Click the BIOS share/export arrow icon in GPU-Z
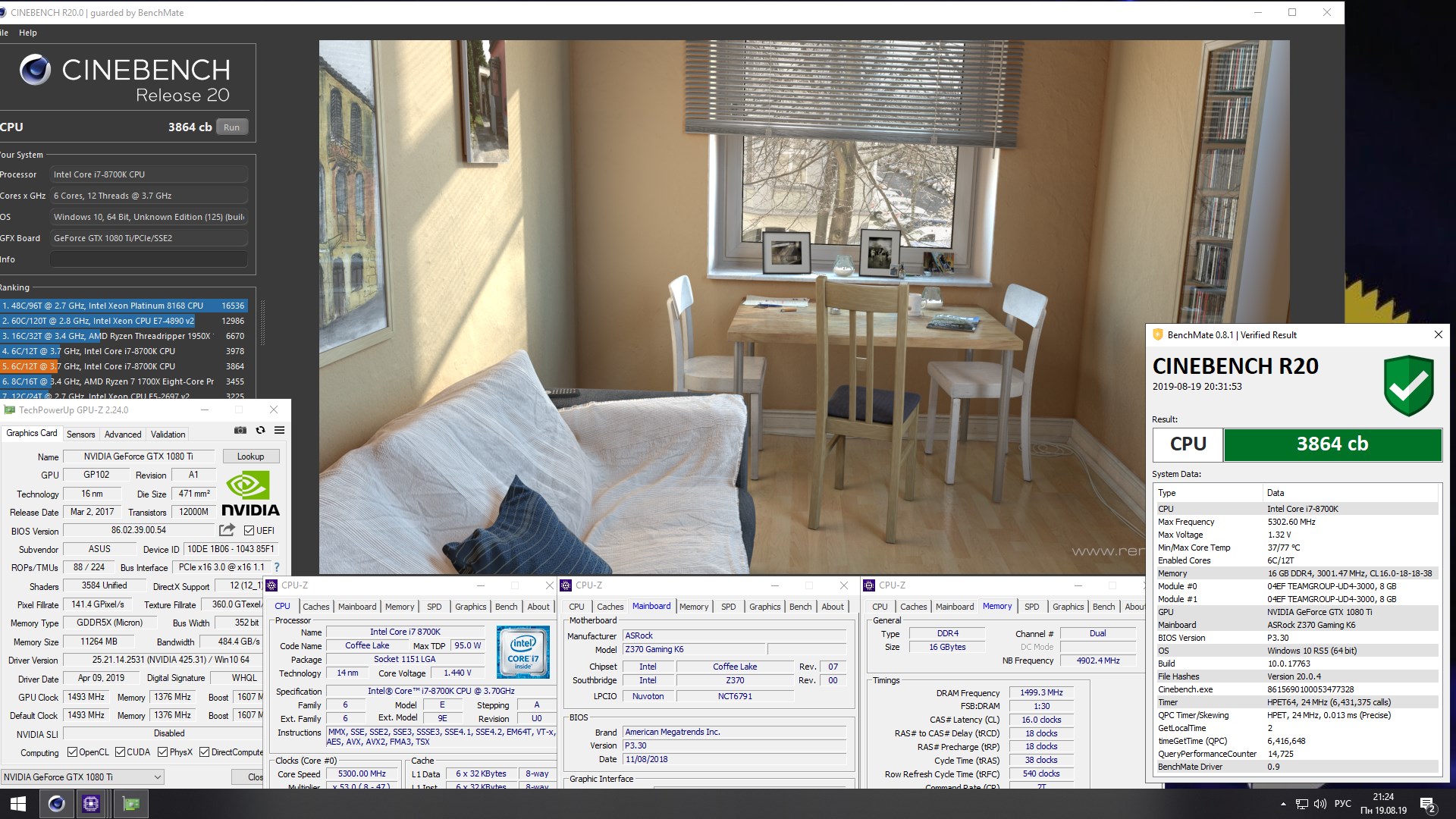 [x=227, y=530]
